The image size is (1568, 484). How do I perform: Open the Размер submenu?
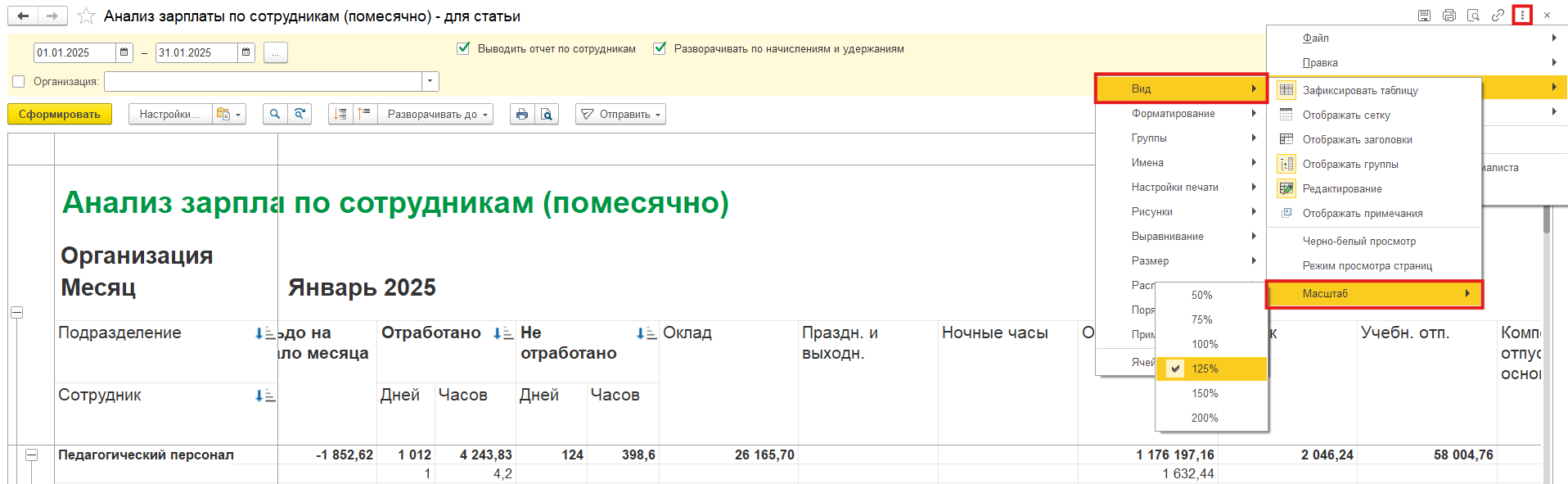coord(1181,260)
